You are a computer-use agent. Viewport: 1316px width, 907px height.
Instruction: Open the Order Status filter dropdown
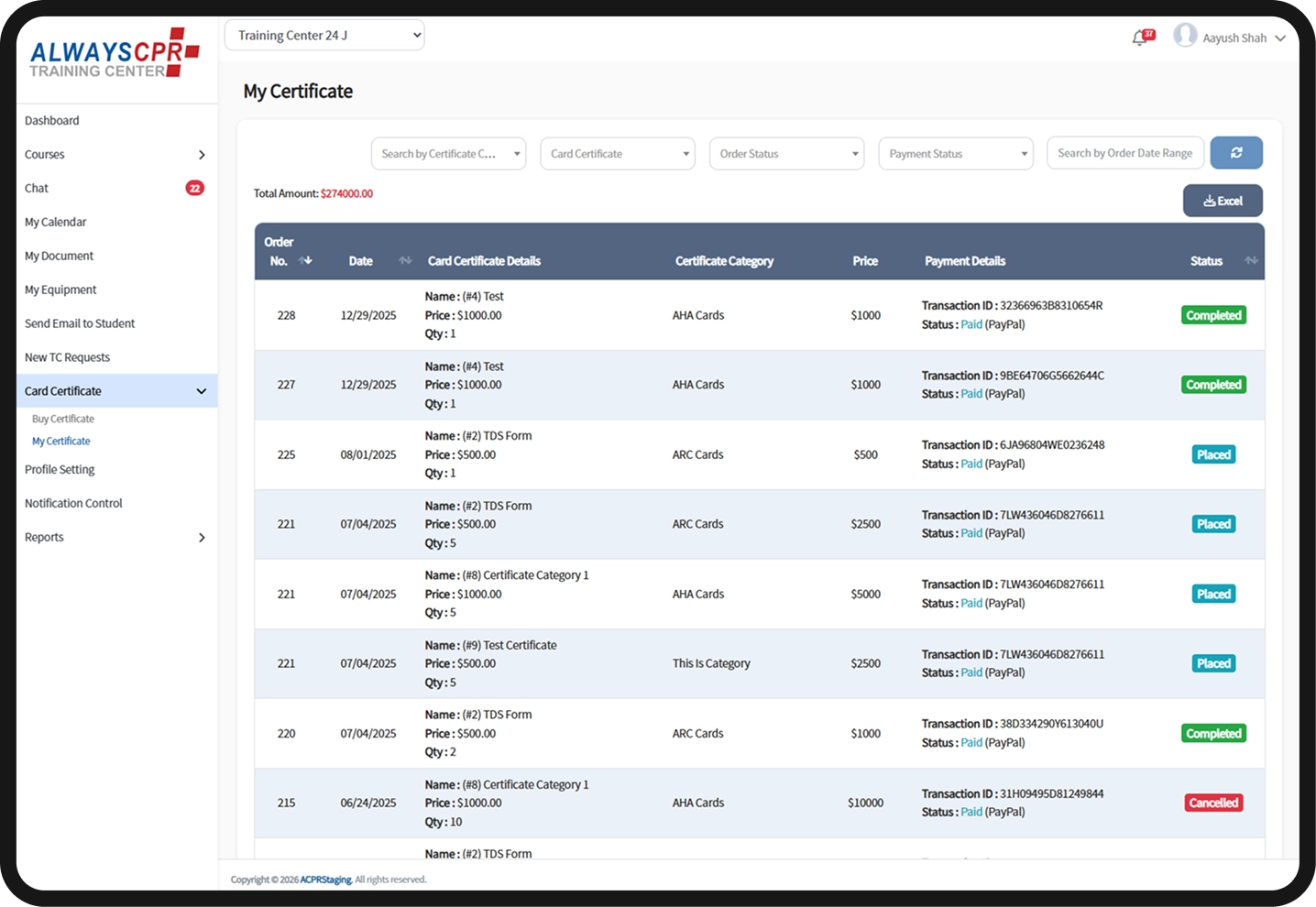pos(786,154)
